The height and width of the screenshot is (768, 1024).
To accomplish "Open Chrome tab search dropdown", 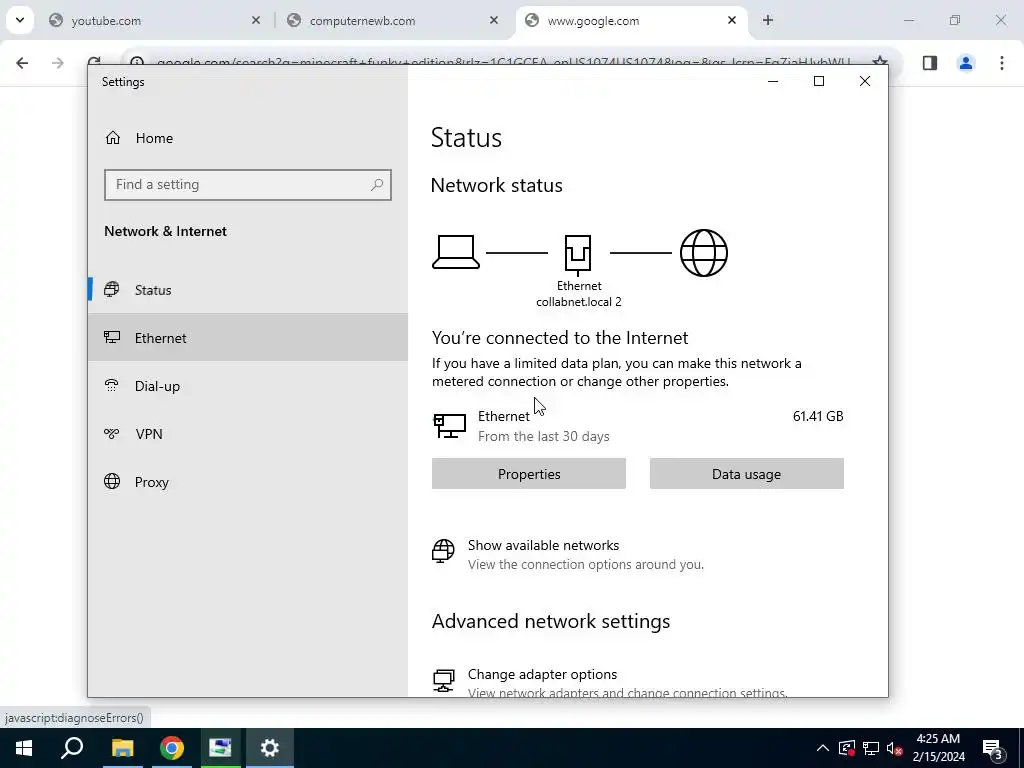I will [x=20, y=20].
